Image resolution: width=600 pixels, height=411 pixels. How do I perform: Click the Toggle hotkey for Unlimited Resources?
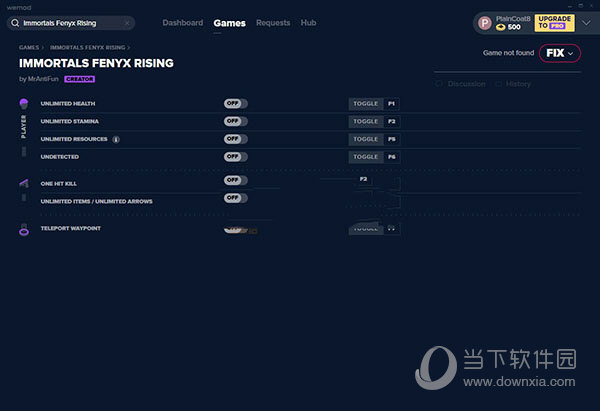click(374, 139)
